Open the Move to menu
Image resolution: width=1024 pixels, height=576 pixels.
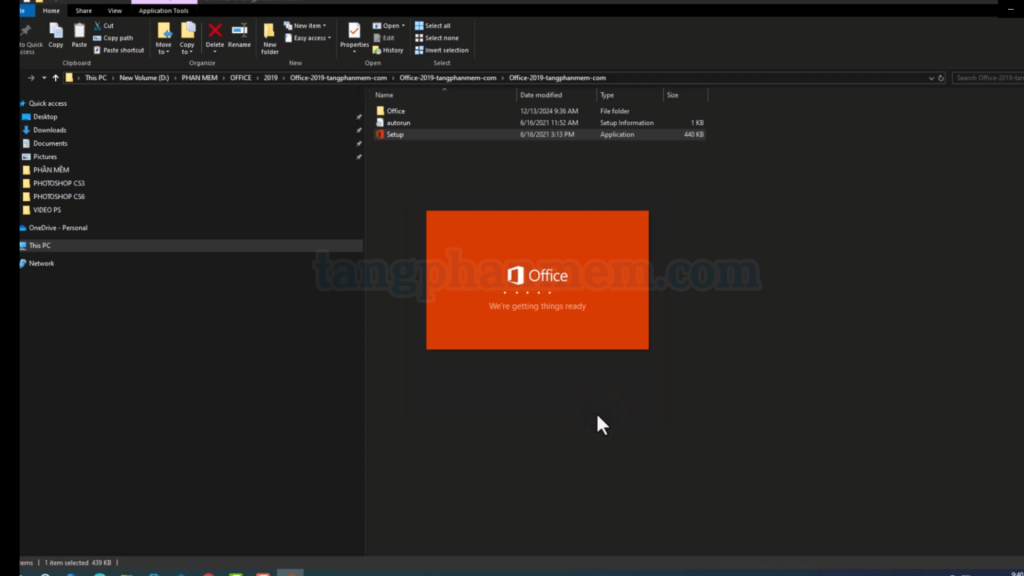coord(163,38)
